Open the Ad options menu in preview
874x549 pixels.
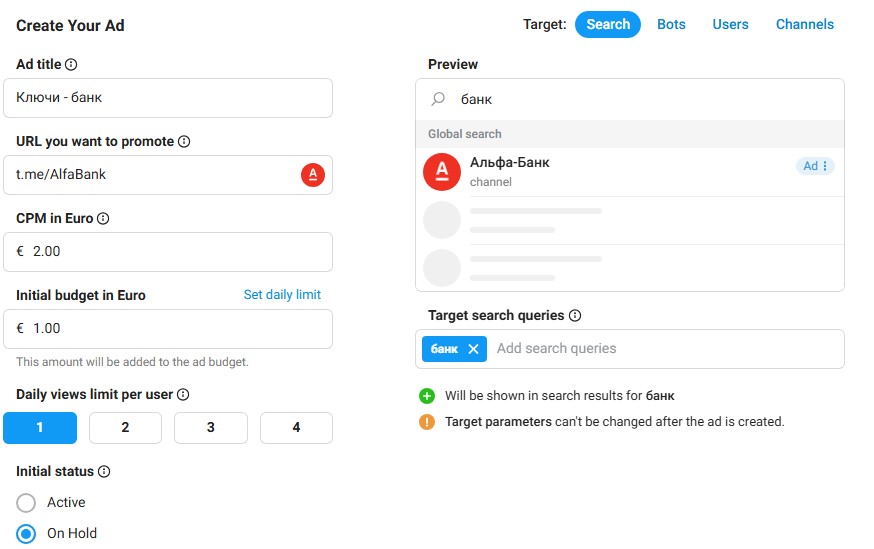(x=825, y=166)
